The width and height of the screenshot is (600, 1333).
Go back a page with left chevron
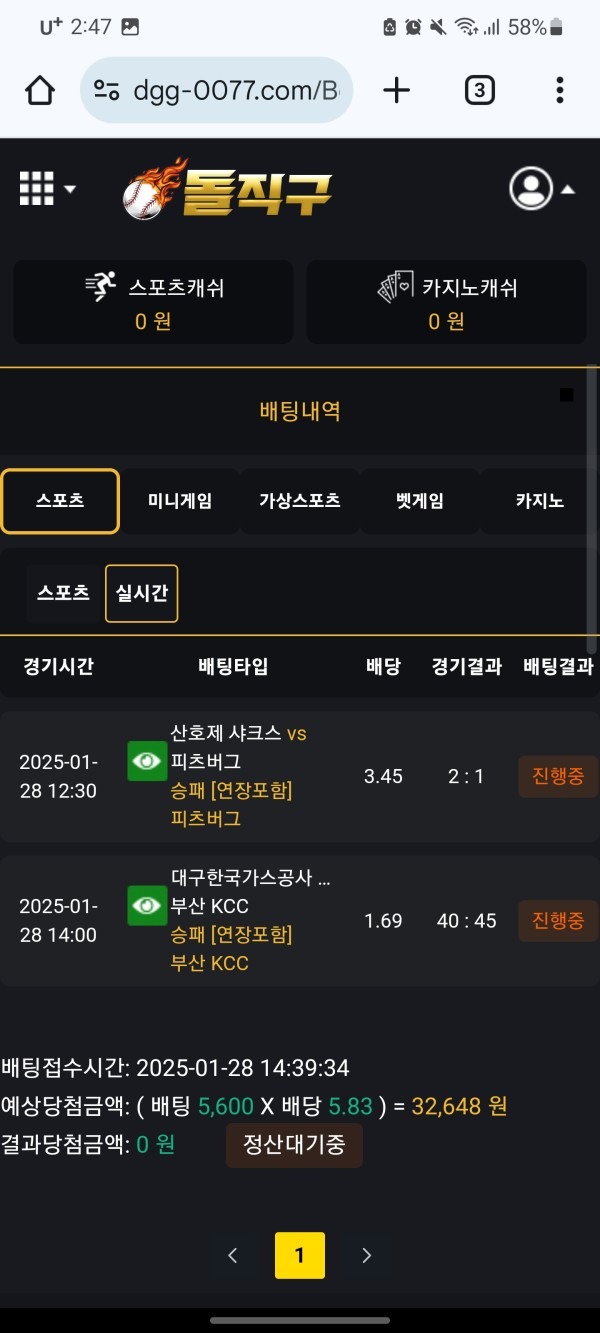click(x=233, y=1255)
